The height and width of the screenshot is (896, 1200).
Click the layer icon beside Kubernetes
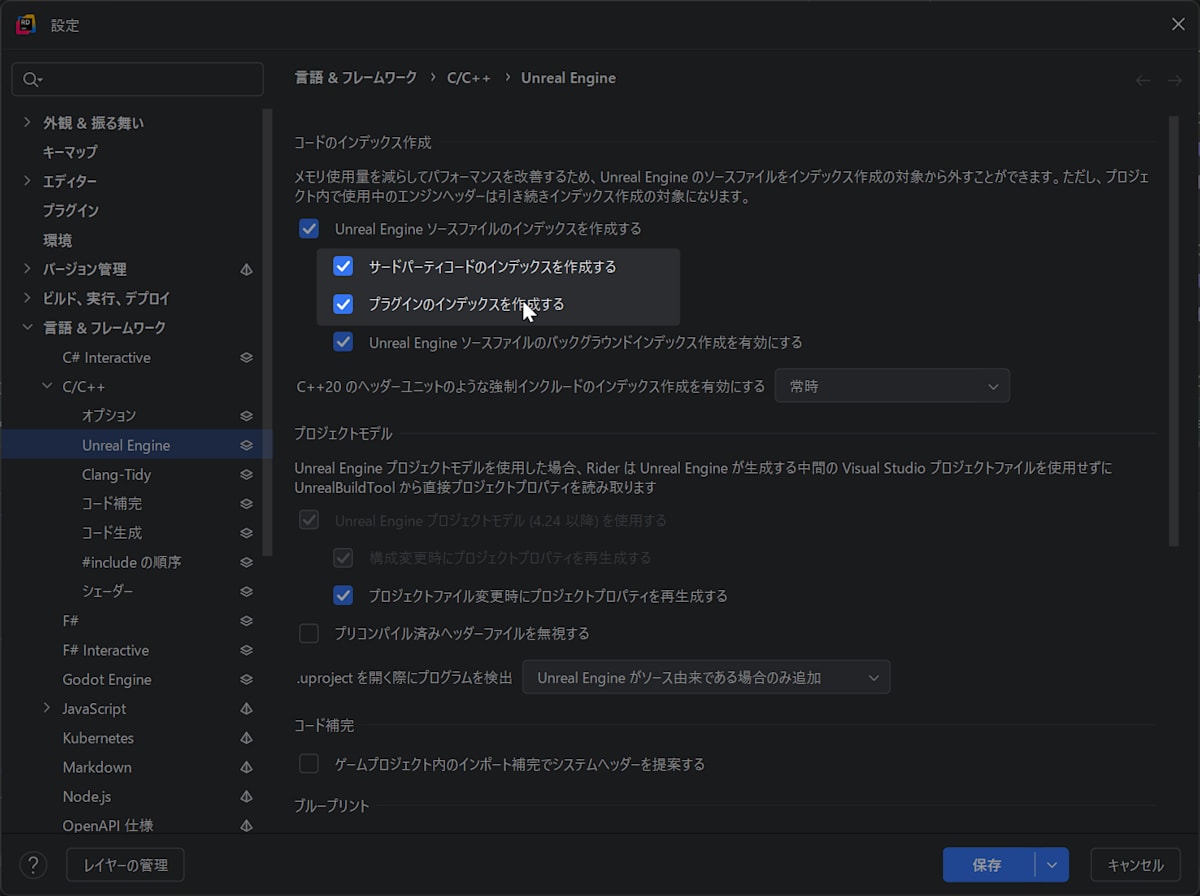tap(246, 738)
